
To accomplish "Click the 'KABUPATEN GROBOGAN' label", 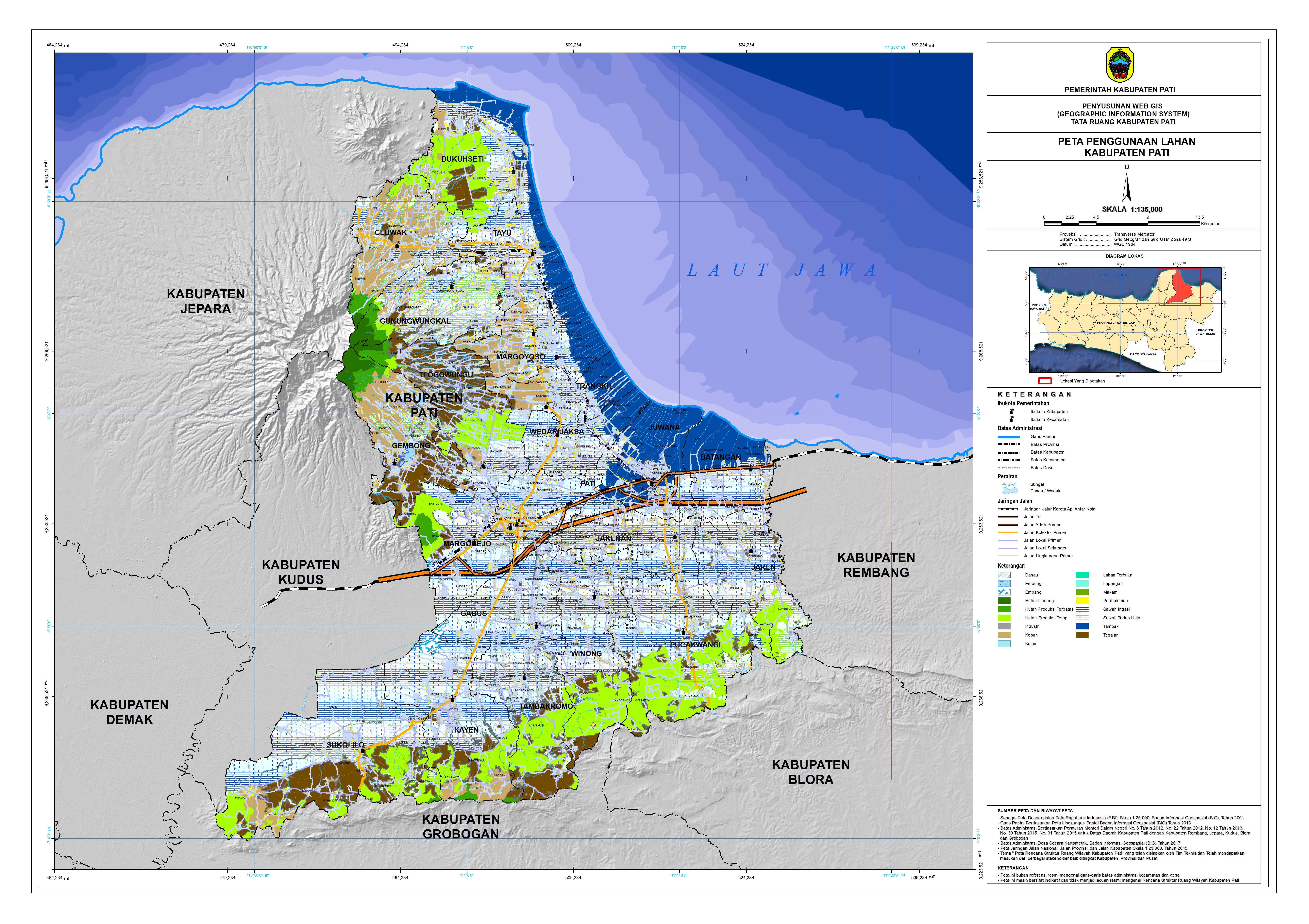I will pos(461,827).
